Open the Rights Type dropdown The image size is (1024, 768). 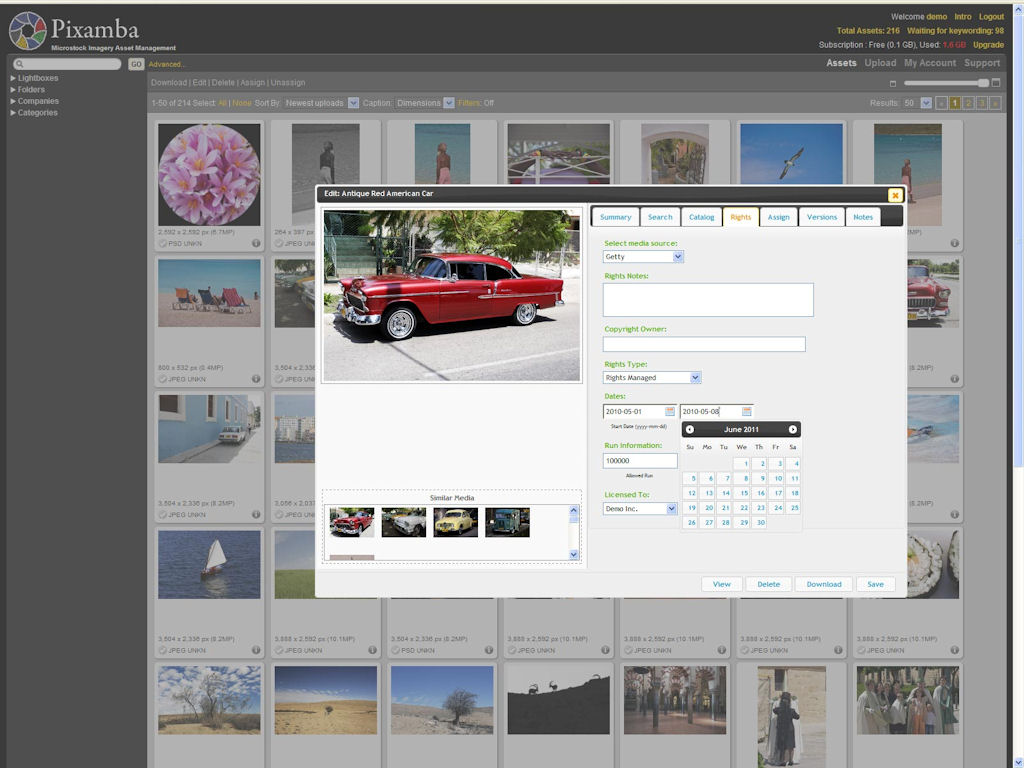[x=695, y=377]
